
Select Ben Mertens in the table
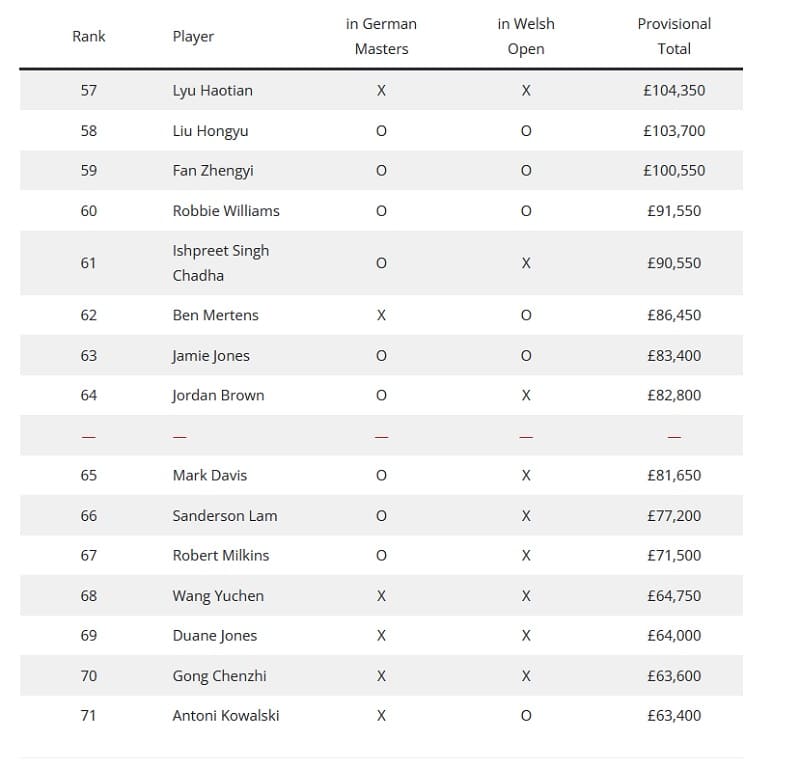(215, 315)
